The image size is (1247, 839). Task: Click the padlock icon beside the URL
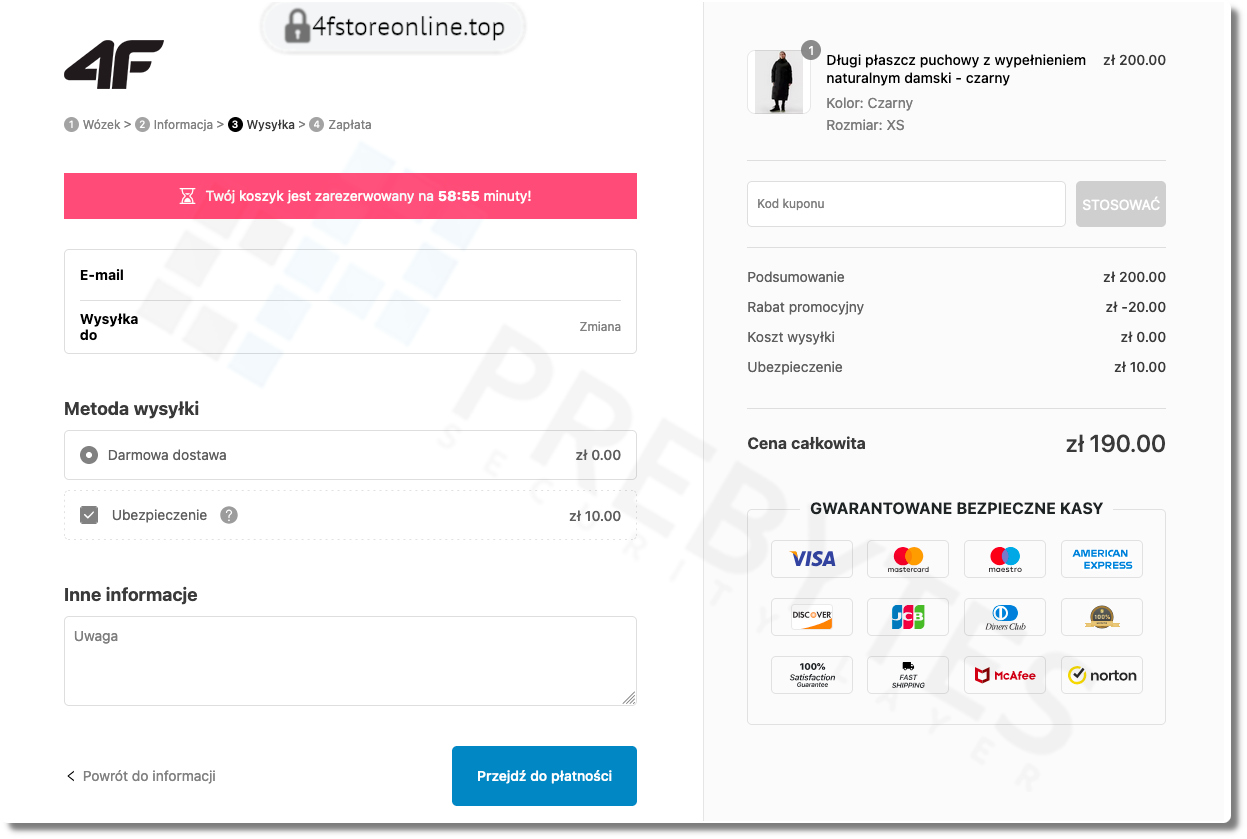pyautogui.click(x=297, y=27)
